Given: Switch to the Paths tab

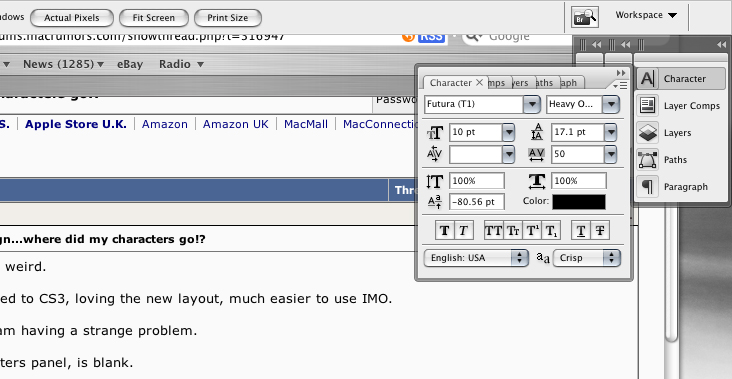Looking at the screenshot, I should (547, 83).
